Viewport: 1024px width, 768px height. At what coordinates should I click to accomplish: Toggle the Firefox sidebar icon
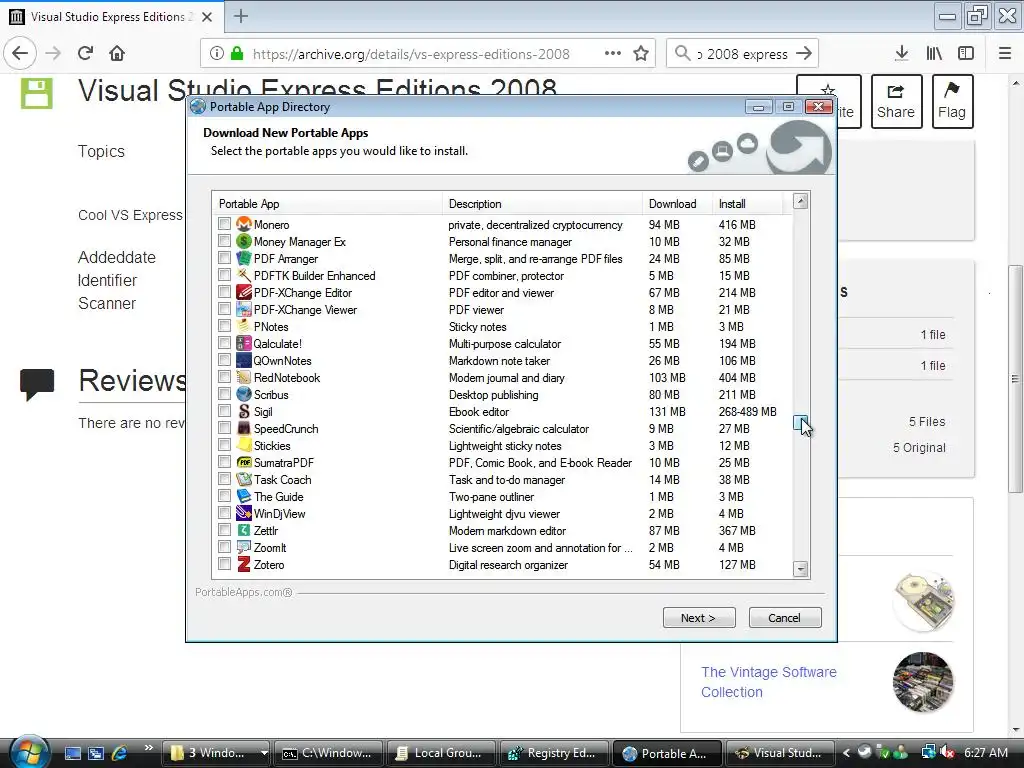tap(966, 54)
